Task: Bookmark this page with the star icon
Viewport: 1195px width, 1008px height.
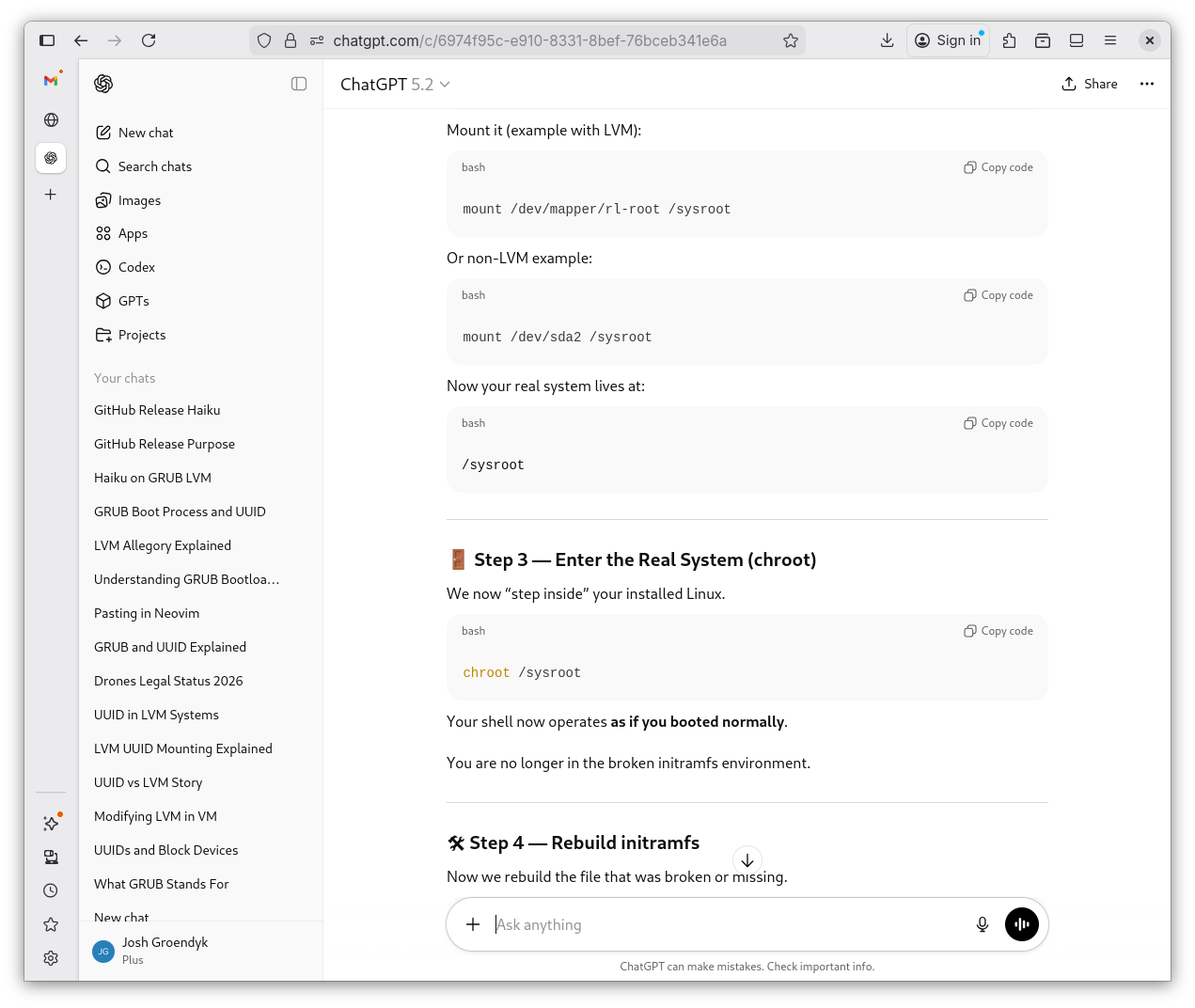Action: 790,40
